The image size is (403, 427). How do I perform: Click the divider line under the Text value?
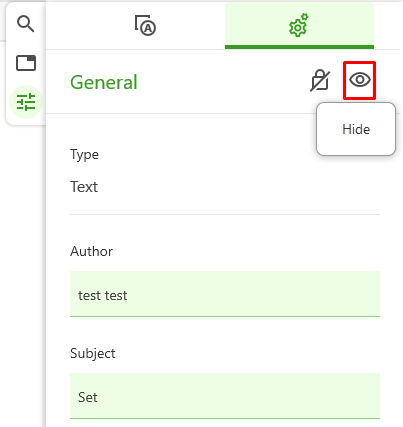coord(225,214)
